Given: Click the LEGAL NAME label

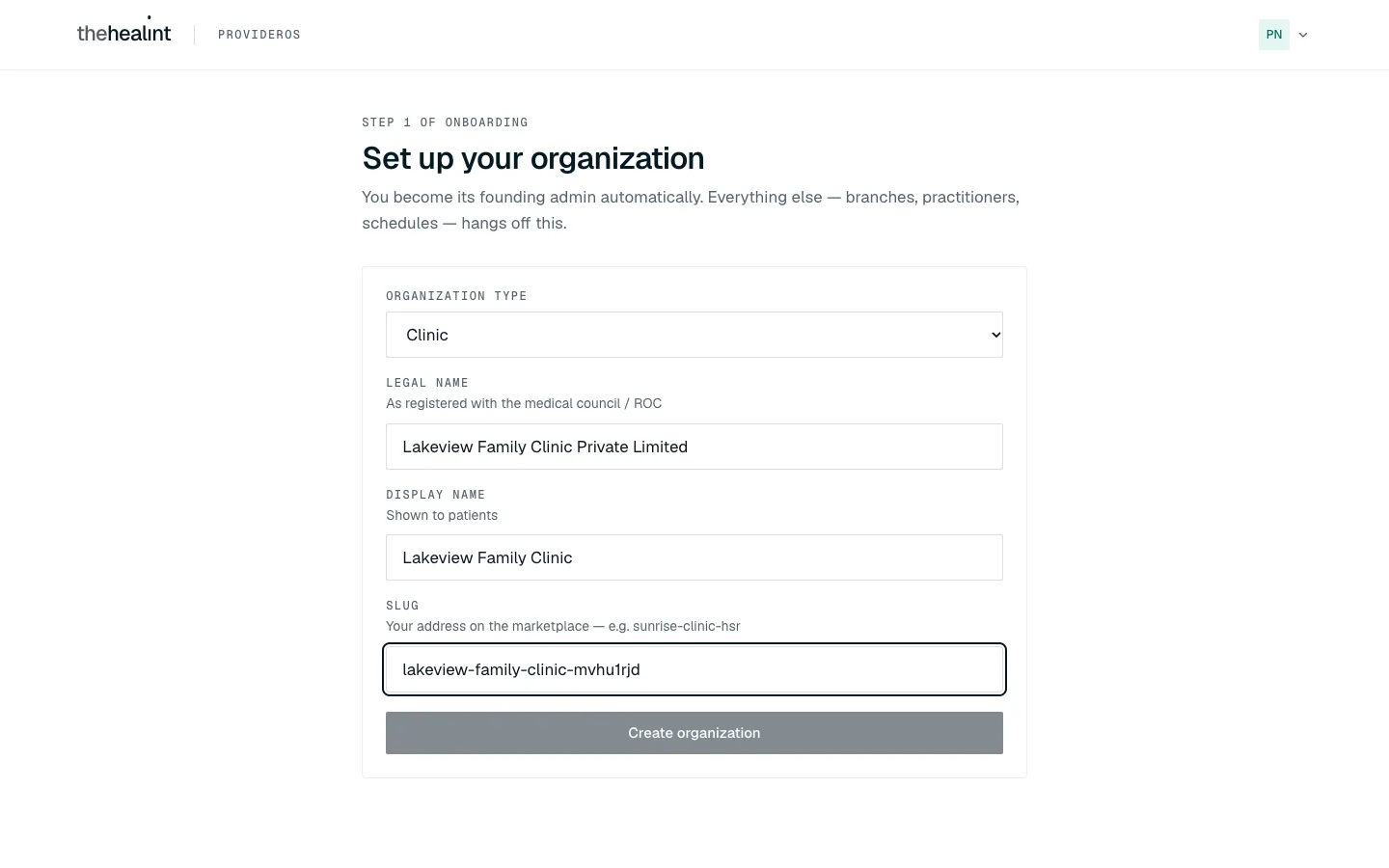Looking at the screenshot, I should coord(427,383).
